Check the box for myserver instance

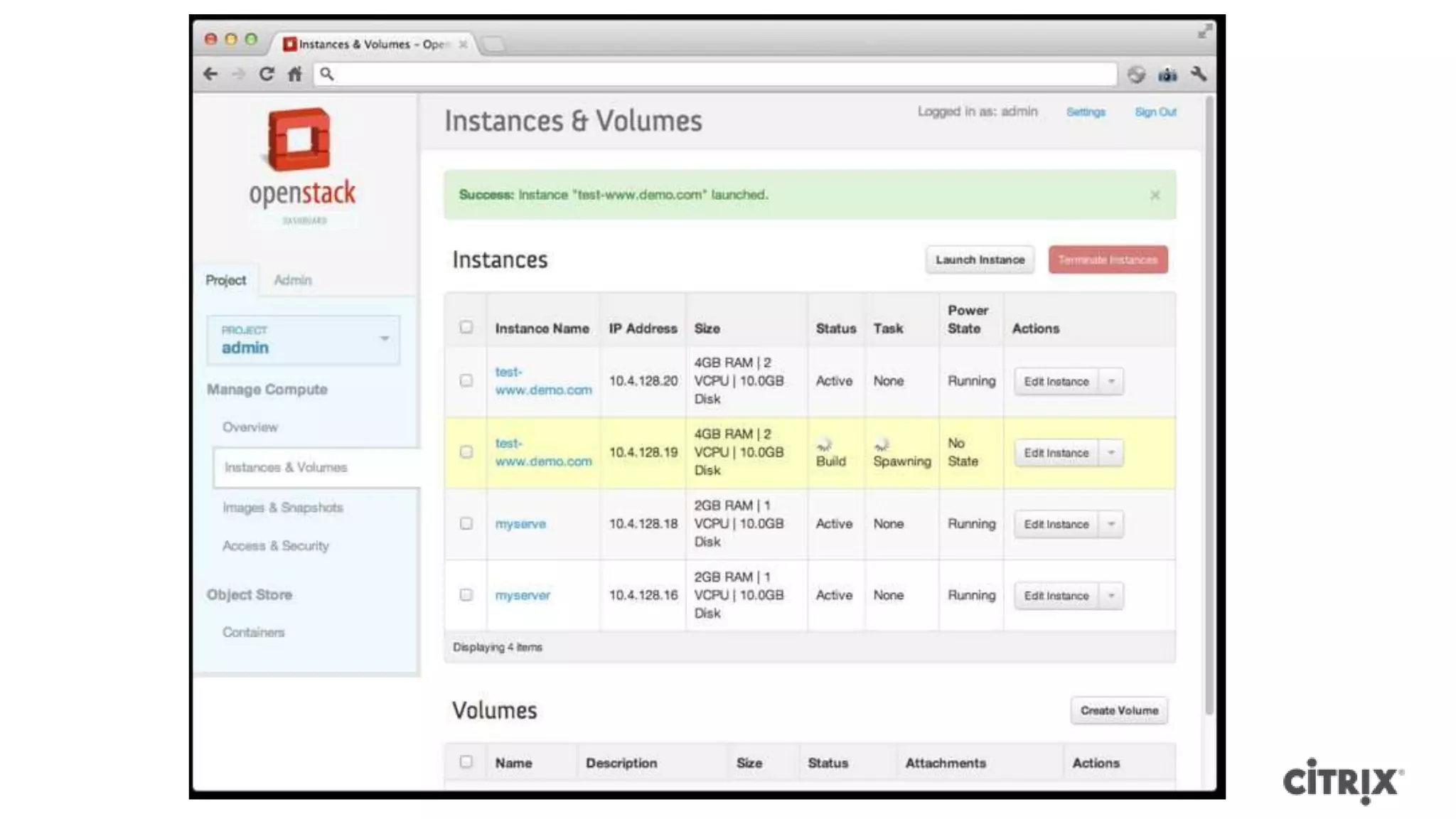466,595
